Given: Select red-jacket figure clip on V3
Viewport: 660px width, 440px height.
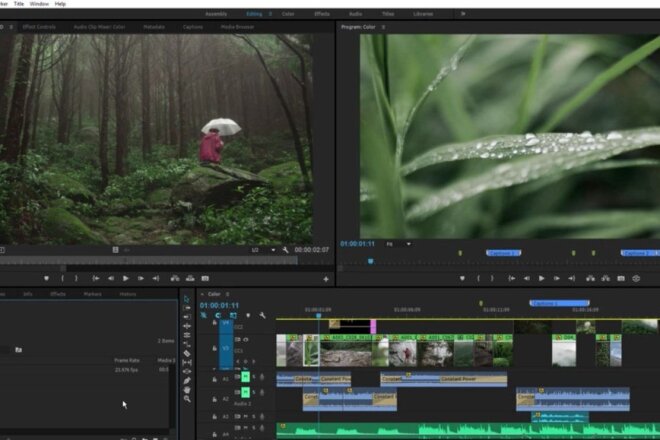Looking at the screenshot, I should [x=403, y=351].
